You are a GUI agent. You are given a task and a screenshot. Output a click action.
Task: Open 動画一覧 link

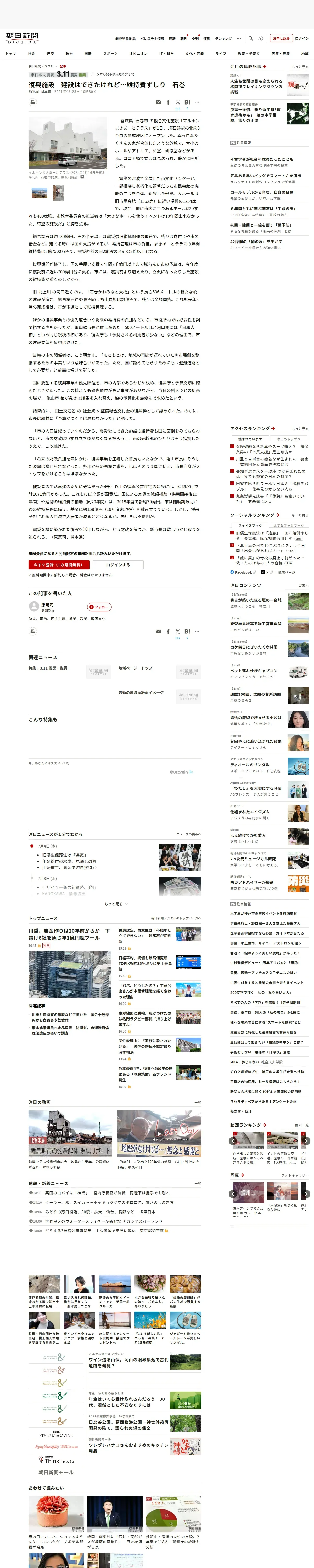(302, 1125)
